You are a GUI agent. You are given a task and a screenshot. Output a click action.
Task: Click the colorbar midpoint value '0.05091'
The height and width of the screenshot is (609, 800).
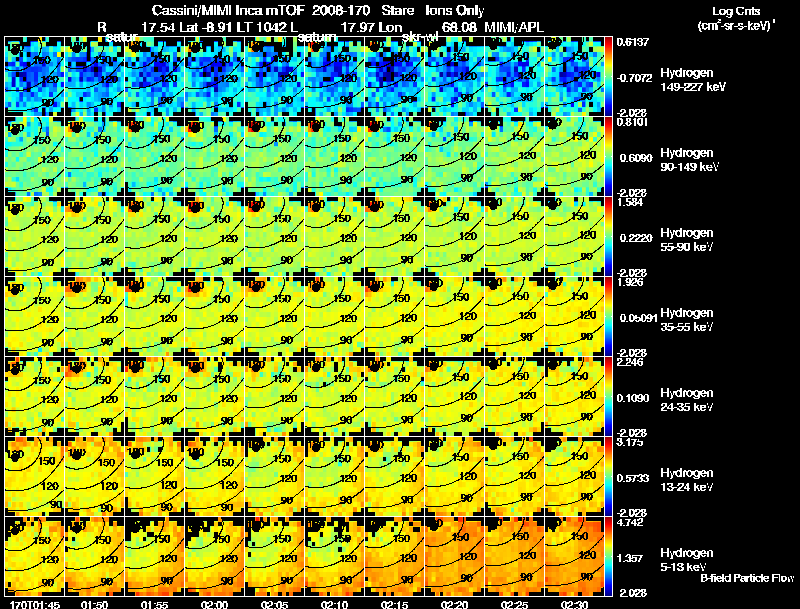pos(638,318)
